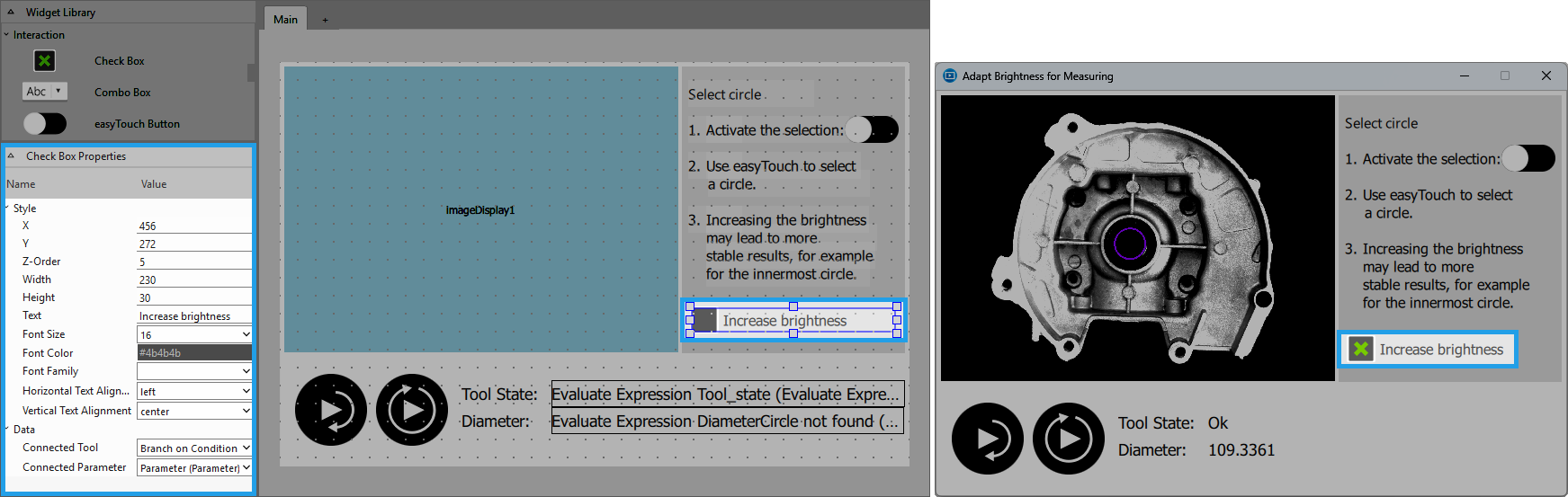Click the Combo Box label in library
The image size is (1568, 497).
pos(122,93)
